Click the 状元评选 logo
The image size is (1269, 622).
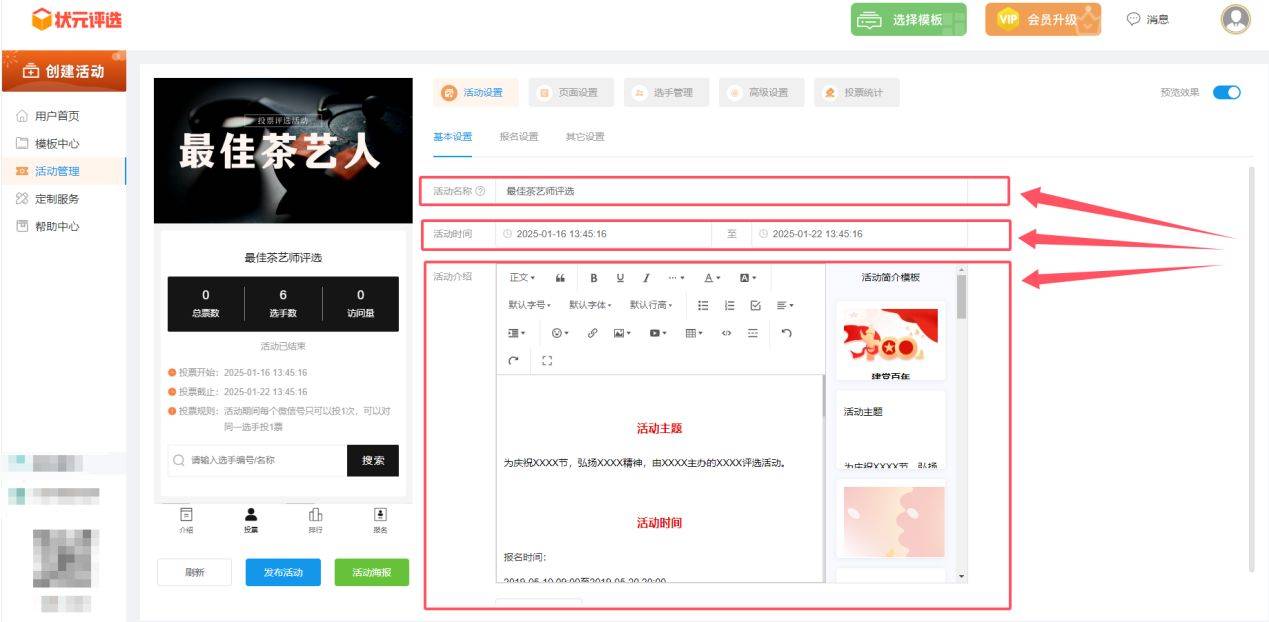click(x=77, y=19)
